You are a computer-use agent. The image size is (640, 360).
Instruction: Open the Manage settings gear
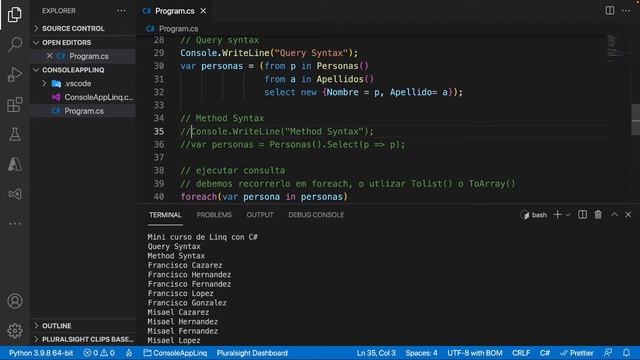15,331
